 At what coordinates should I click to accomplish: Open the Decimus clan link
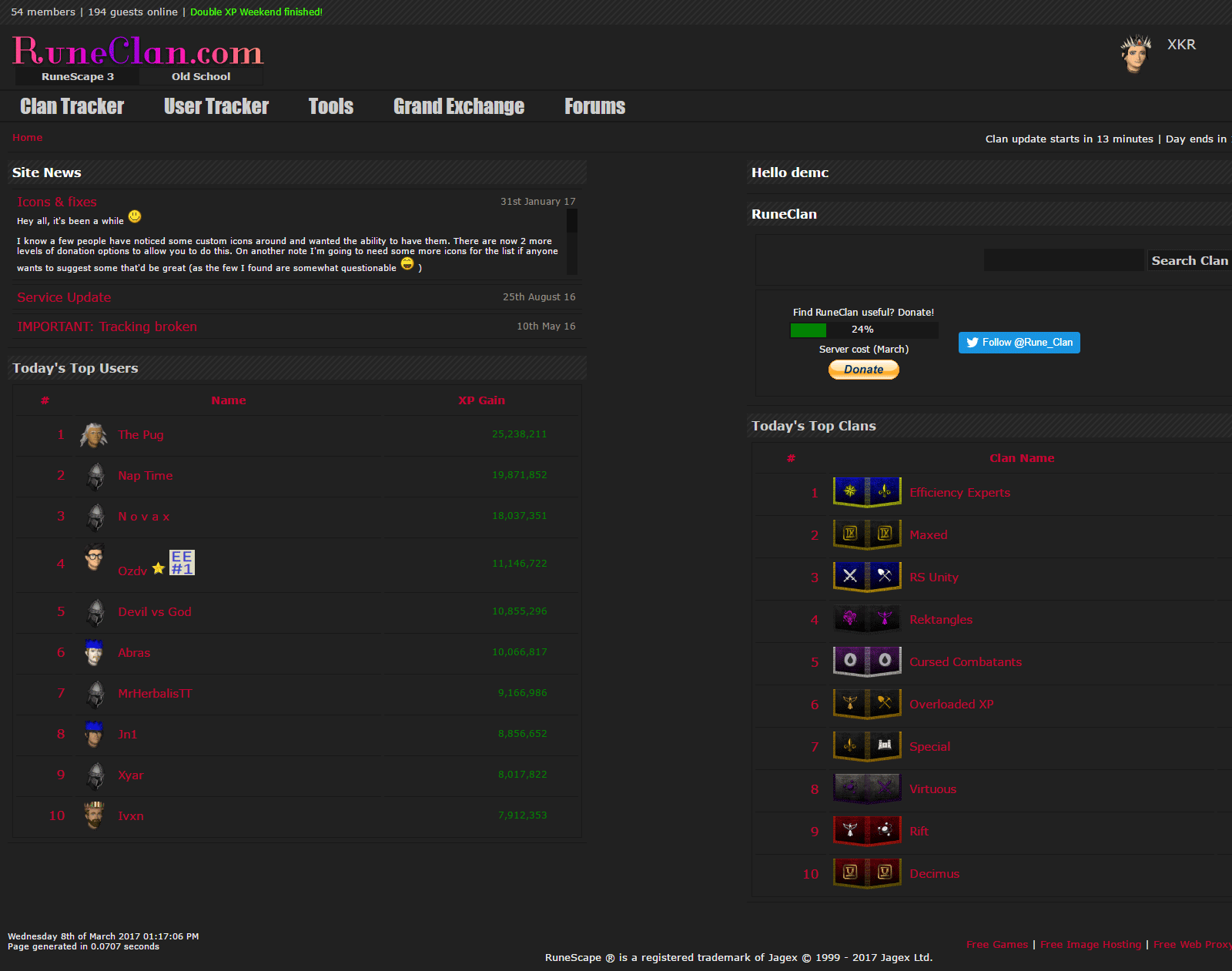click(x=935, y=874)
